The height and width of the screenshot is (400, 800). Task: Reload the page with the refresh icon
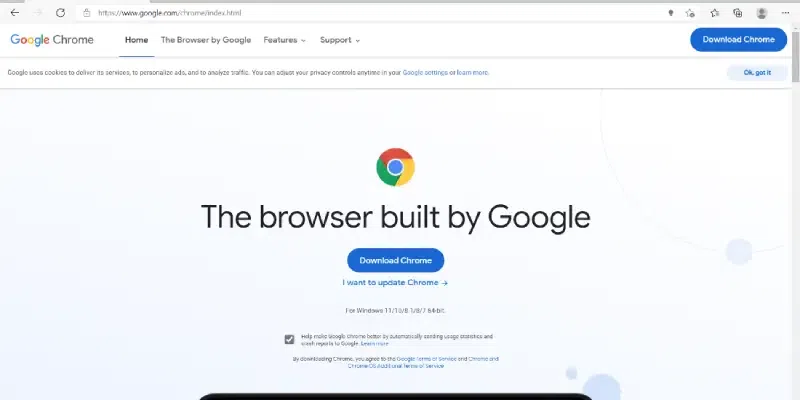[60, 13]
